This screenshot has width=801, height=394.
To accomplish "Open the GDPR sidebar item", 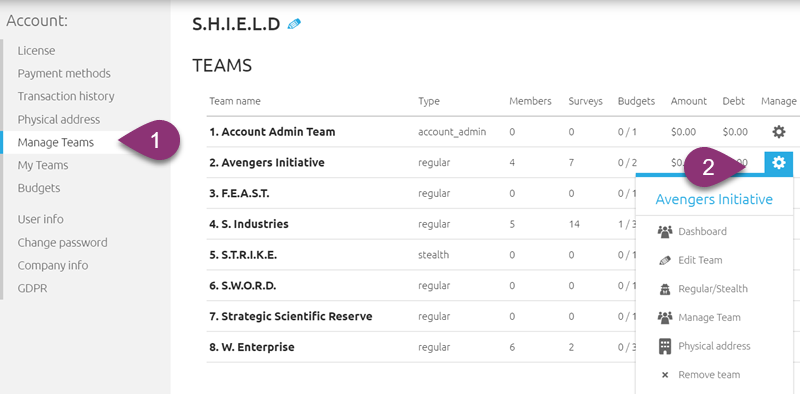I will tap(32, 288).
